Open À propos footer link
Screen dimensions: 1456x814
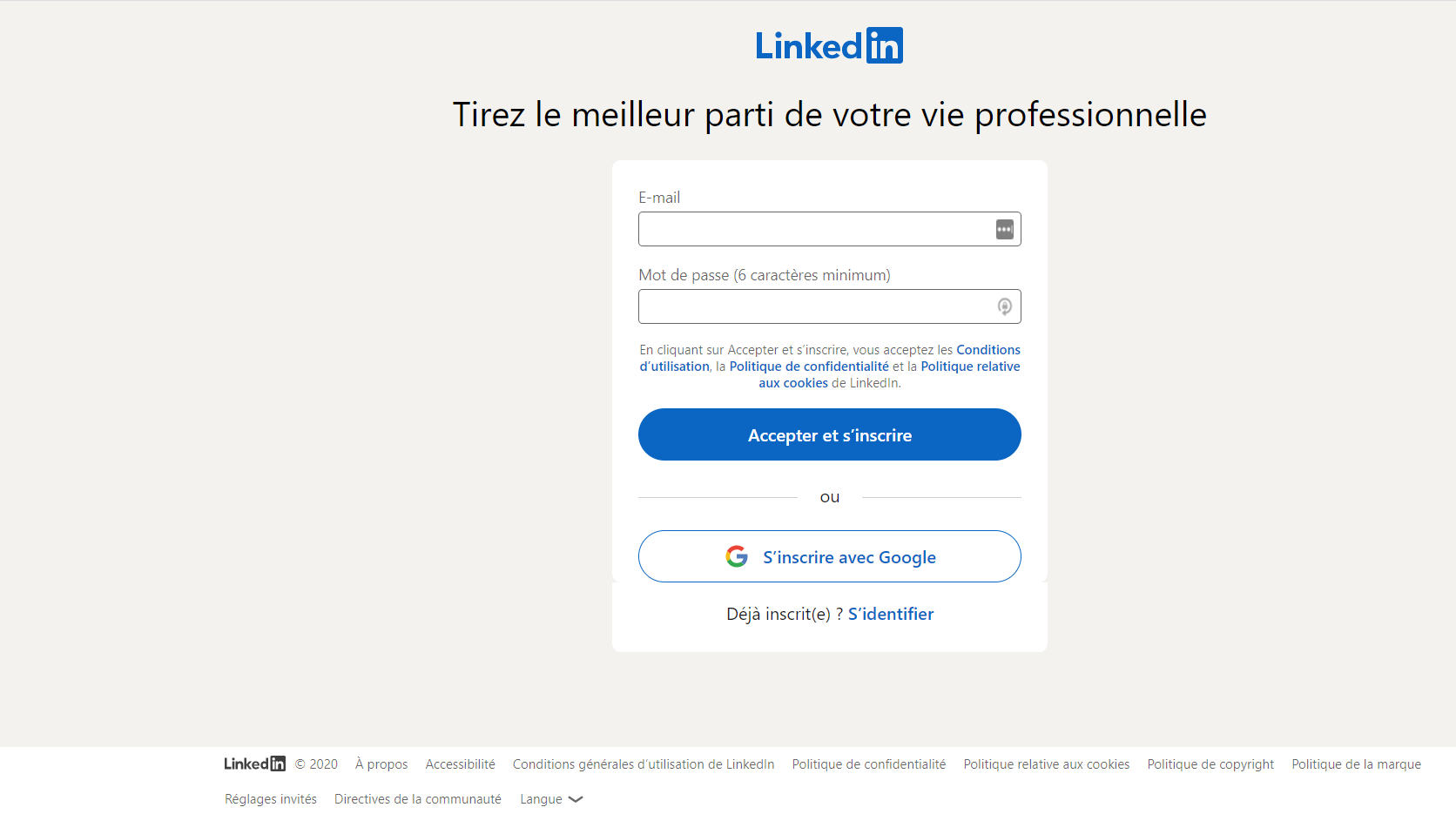click(x=381, y=764)
